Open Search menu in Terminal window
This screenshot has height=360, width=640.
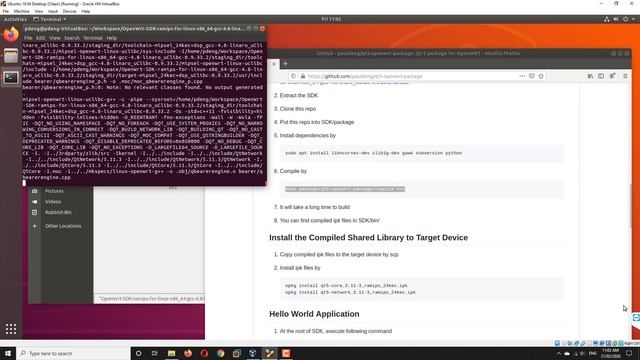pyautogui.click(x=71, y=38)
